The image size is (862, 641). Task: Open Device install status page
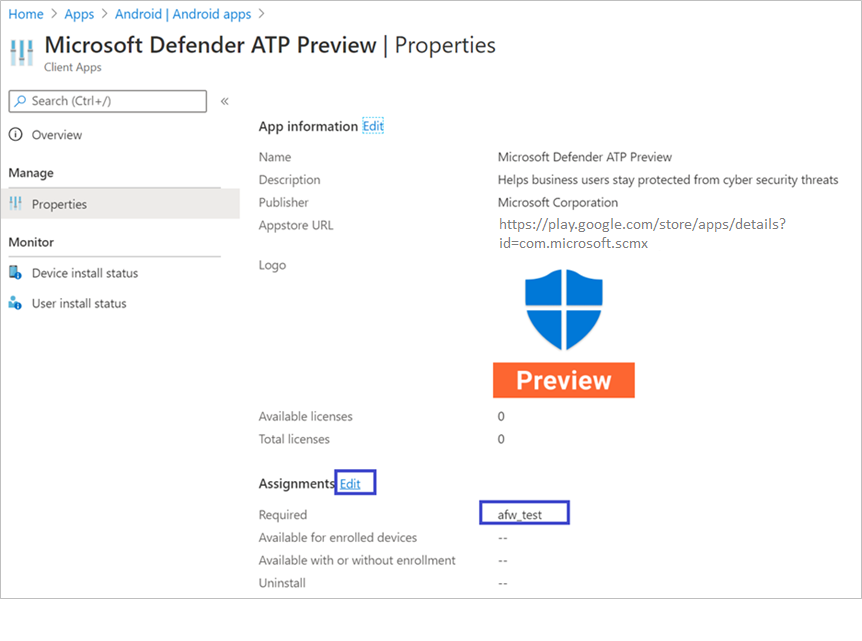click(x=85, y=273)
